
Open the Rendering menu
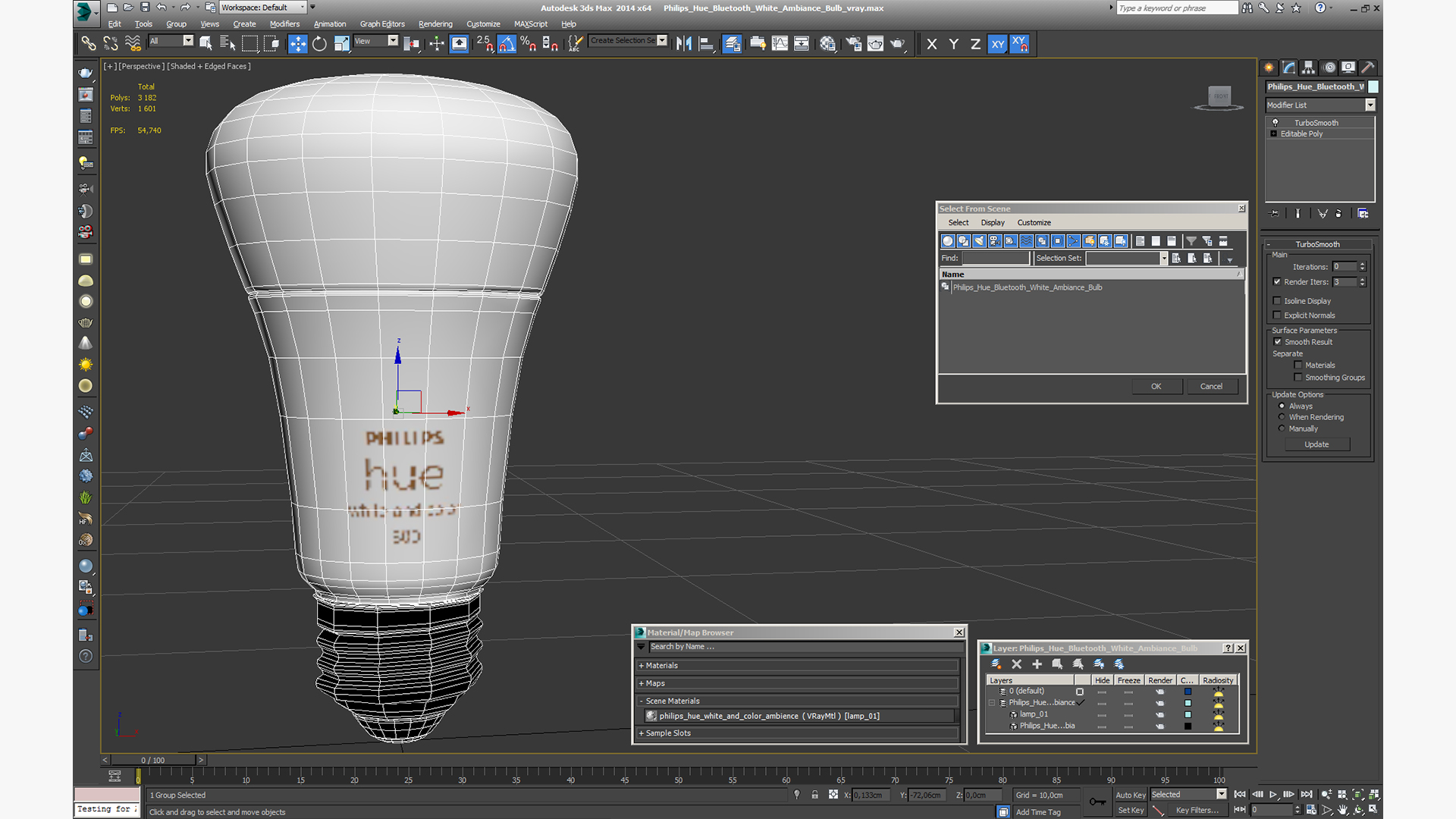point(435,24)
